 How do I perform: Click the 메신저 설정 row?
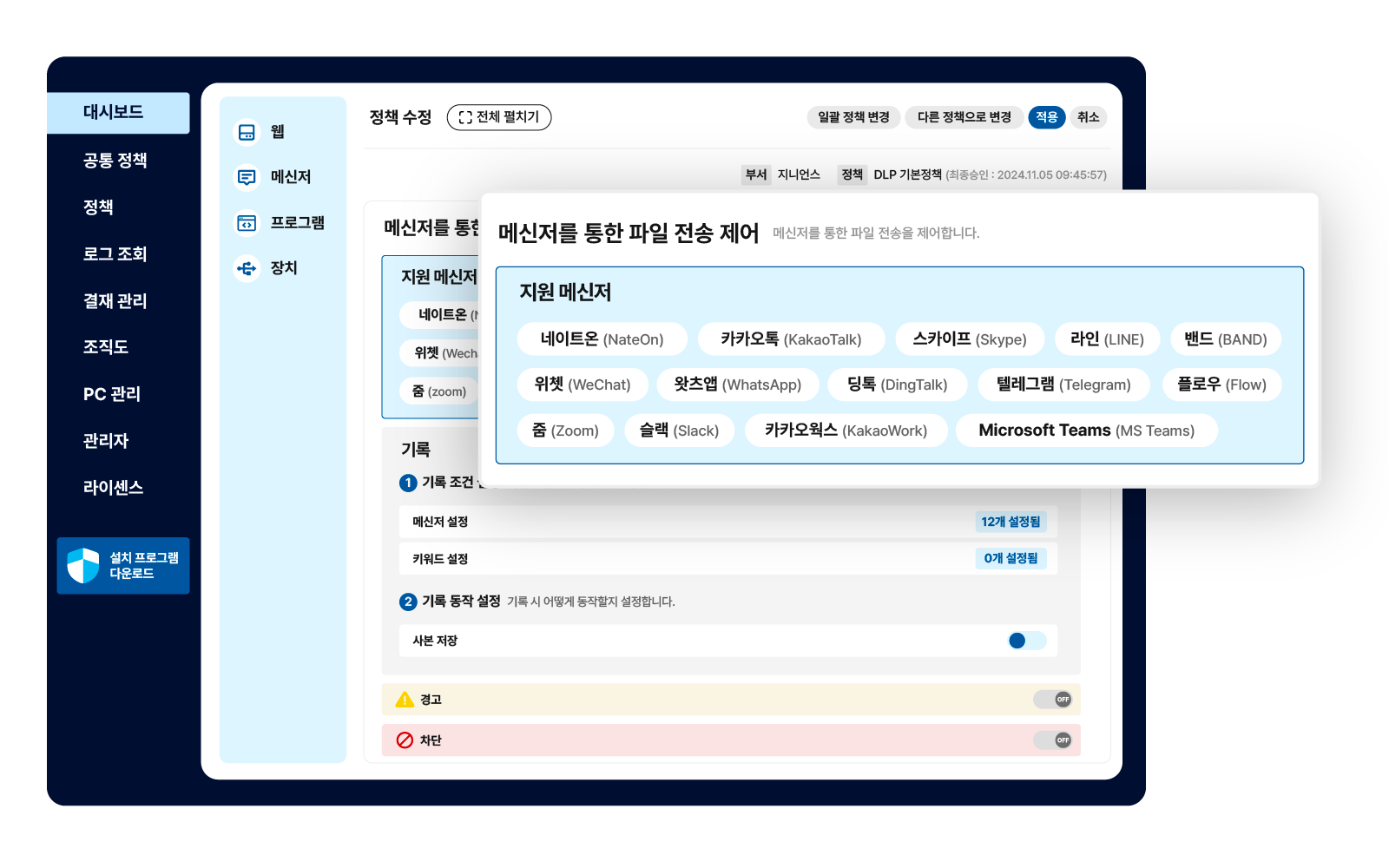728,522
